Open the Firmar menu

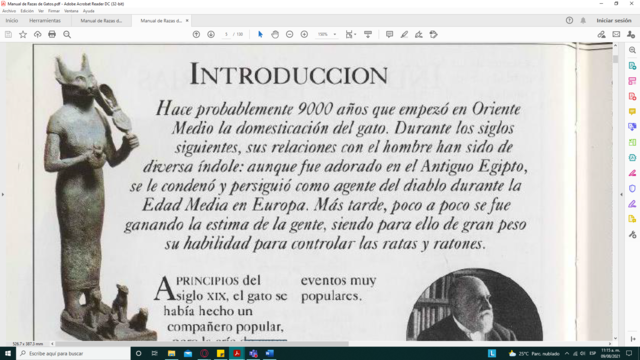(x=54, y=11)
